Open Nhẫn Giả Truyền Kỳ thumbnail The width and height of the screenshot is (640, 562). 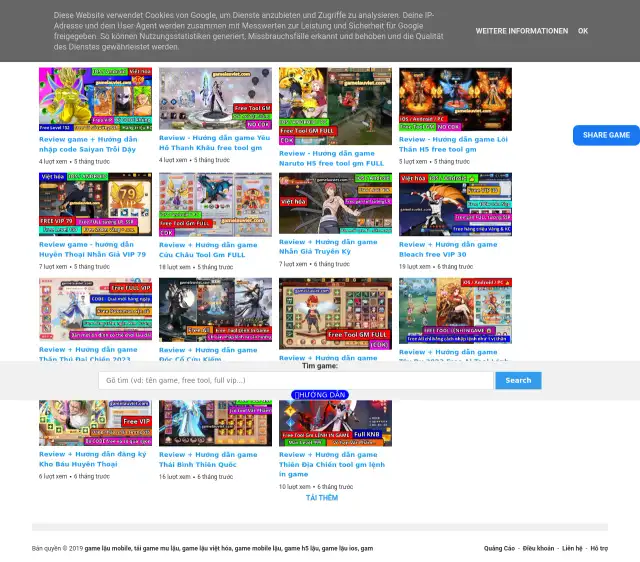click(335, 203)
